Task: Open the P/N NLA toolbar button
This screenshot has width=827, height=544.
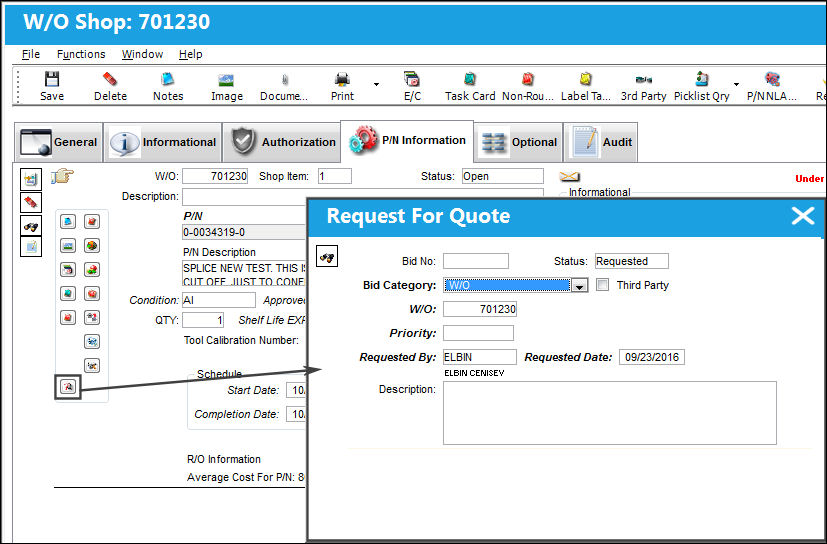Action: [x=772, y=87]
